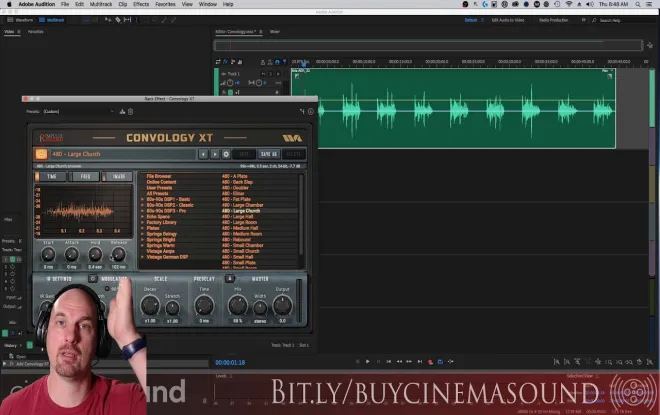
Task: Expand the 80s-90s DSP2 - Classic folder
Action: coord(142,205)
